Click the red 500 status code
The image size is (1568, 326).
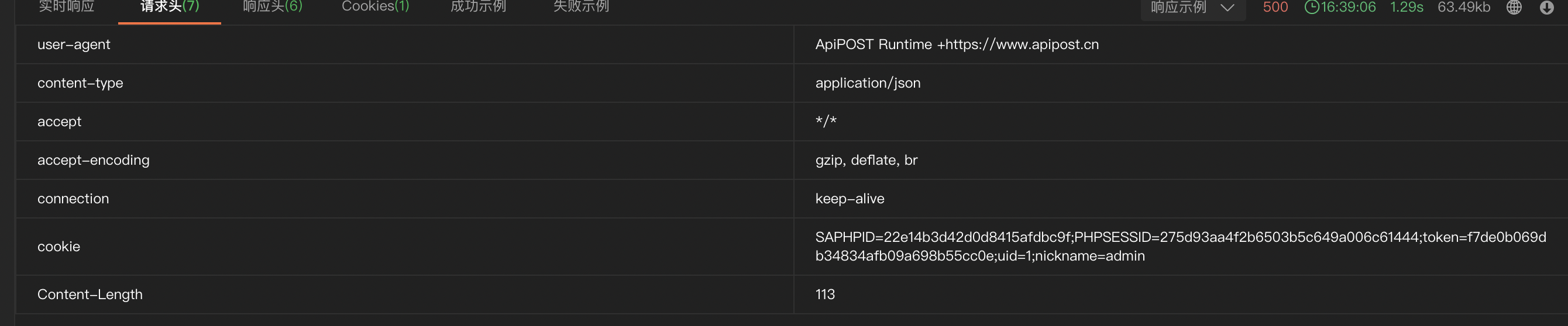pyautogui.click(x=1275, y=7)
